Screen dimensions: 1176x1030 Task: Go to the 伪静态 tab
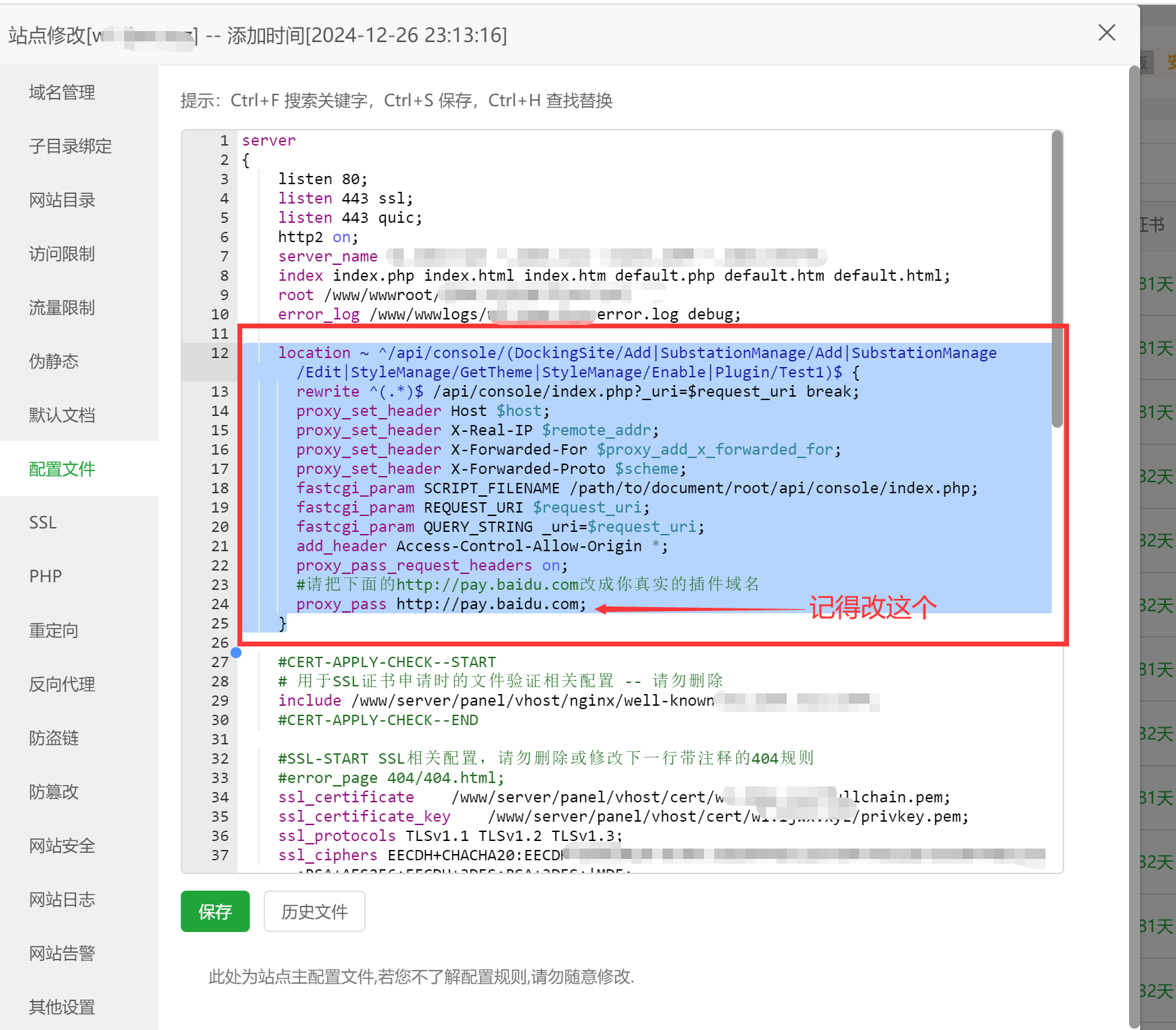point(54,362)
